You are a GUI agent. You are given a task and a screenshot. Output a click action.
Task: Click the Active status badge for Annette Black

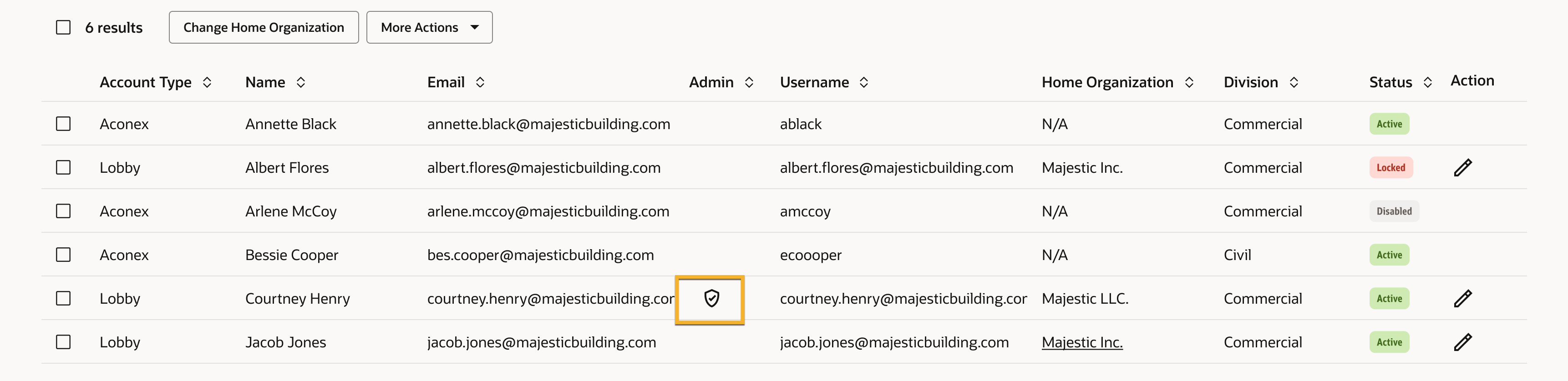1389,123
